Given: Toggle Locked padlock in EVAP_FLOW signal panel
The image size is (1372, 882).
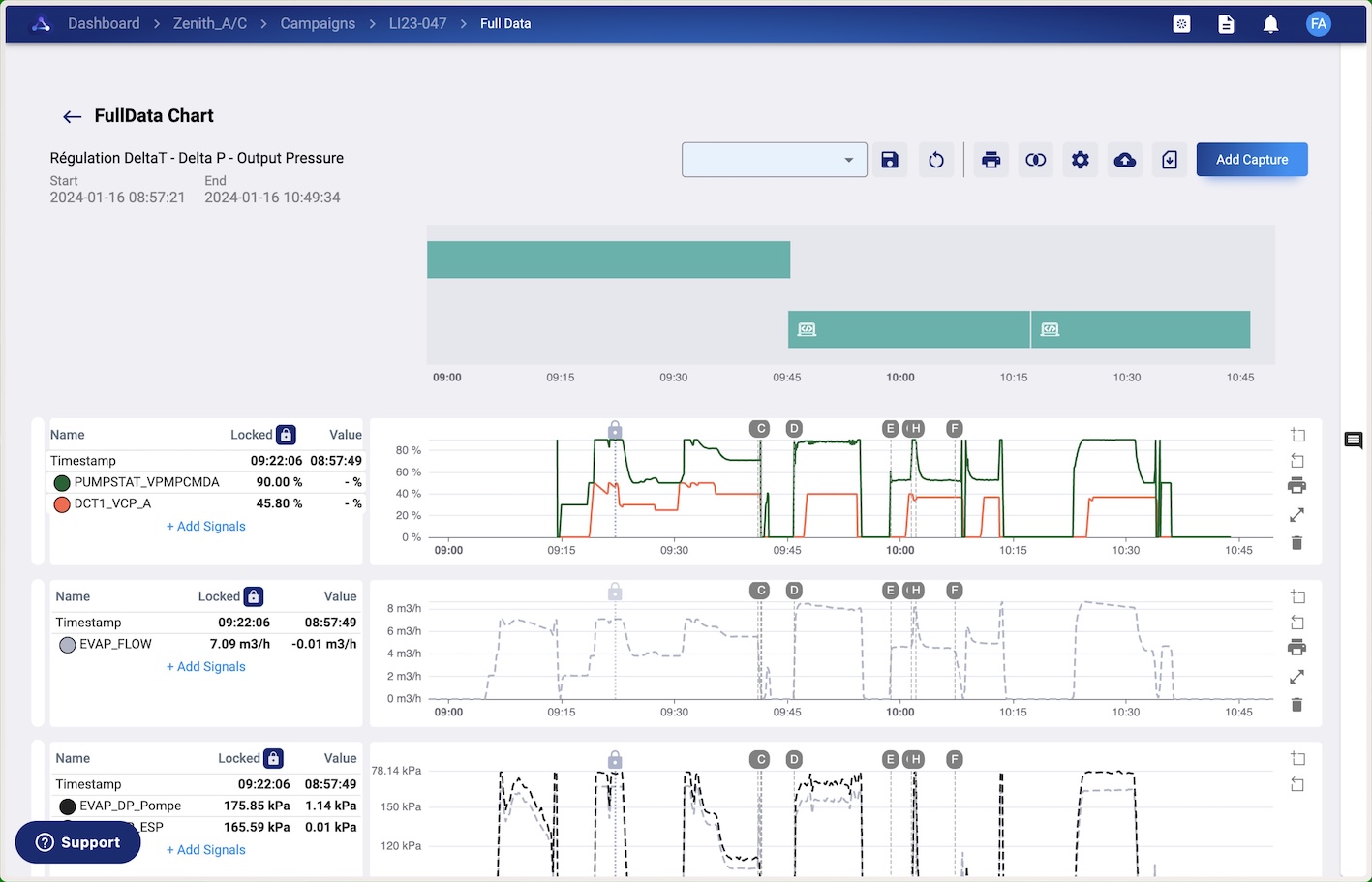Looking at the screenshot, I should click(253, 596).
